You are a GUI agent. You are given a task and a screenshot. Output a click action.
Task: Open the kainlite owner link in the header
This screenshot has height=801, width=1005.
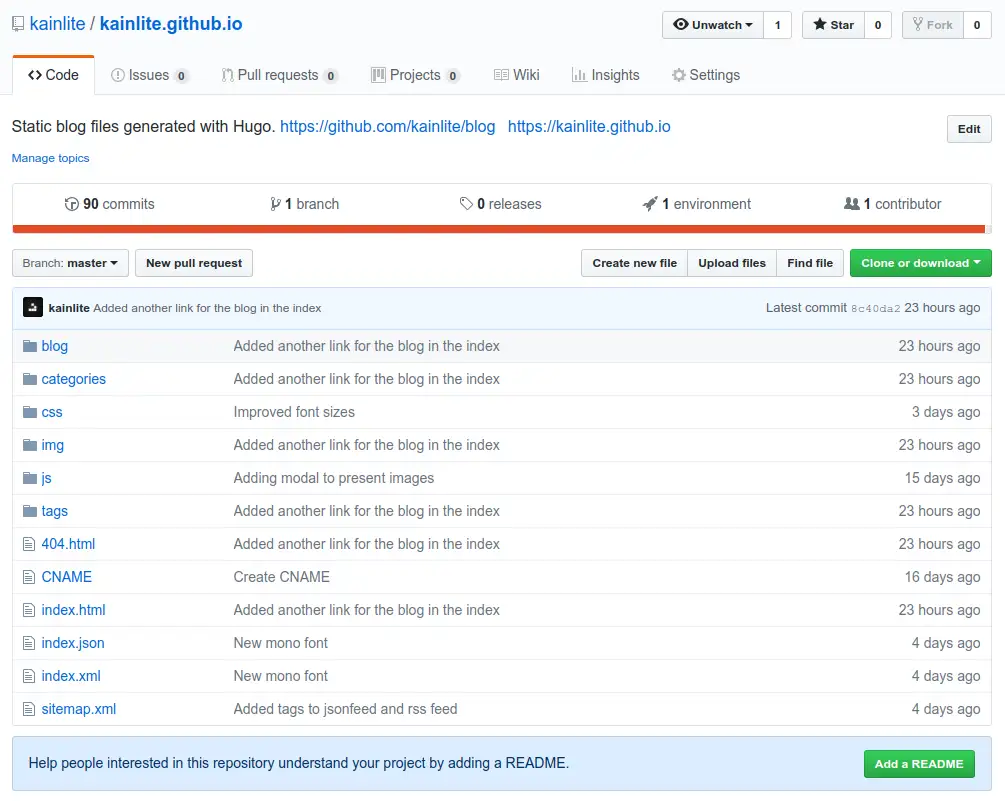click(57, 24)
